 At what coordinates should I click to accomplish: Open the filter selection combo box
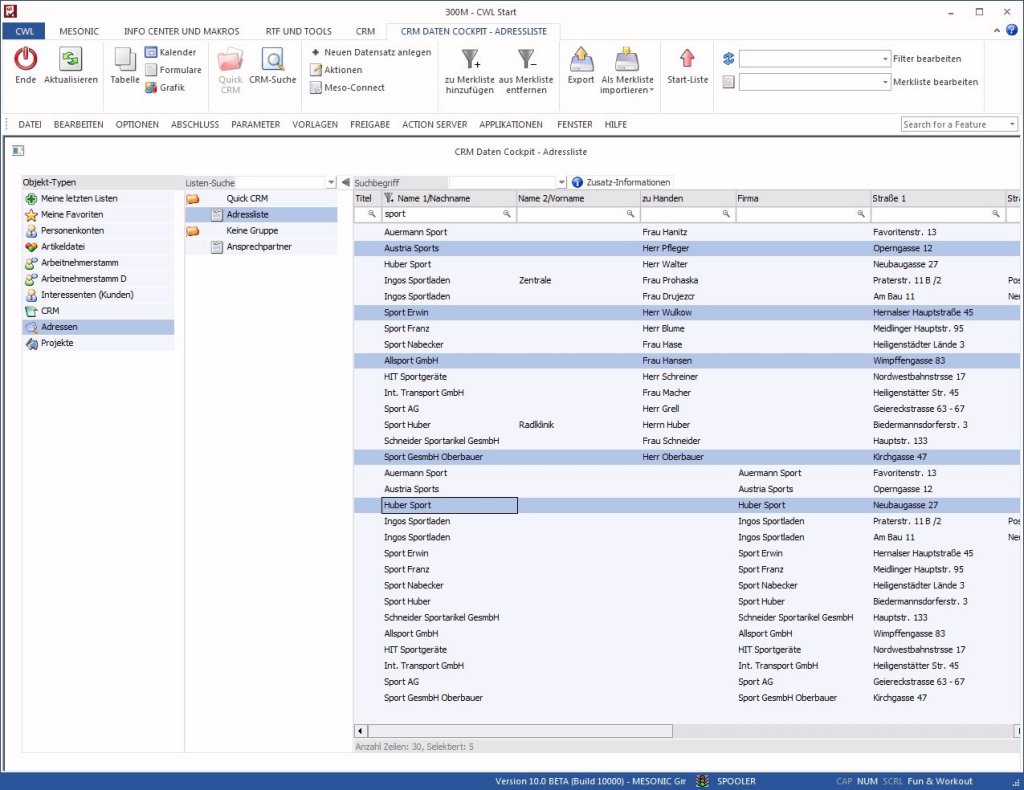tap(815, 59)
